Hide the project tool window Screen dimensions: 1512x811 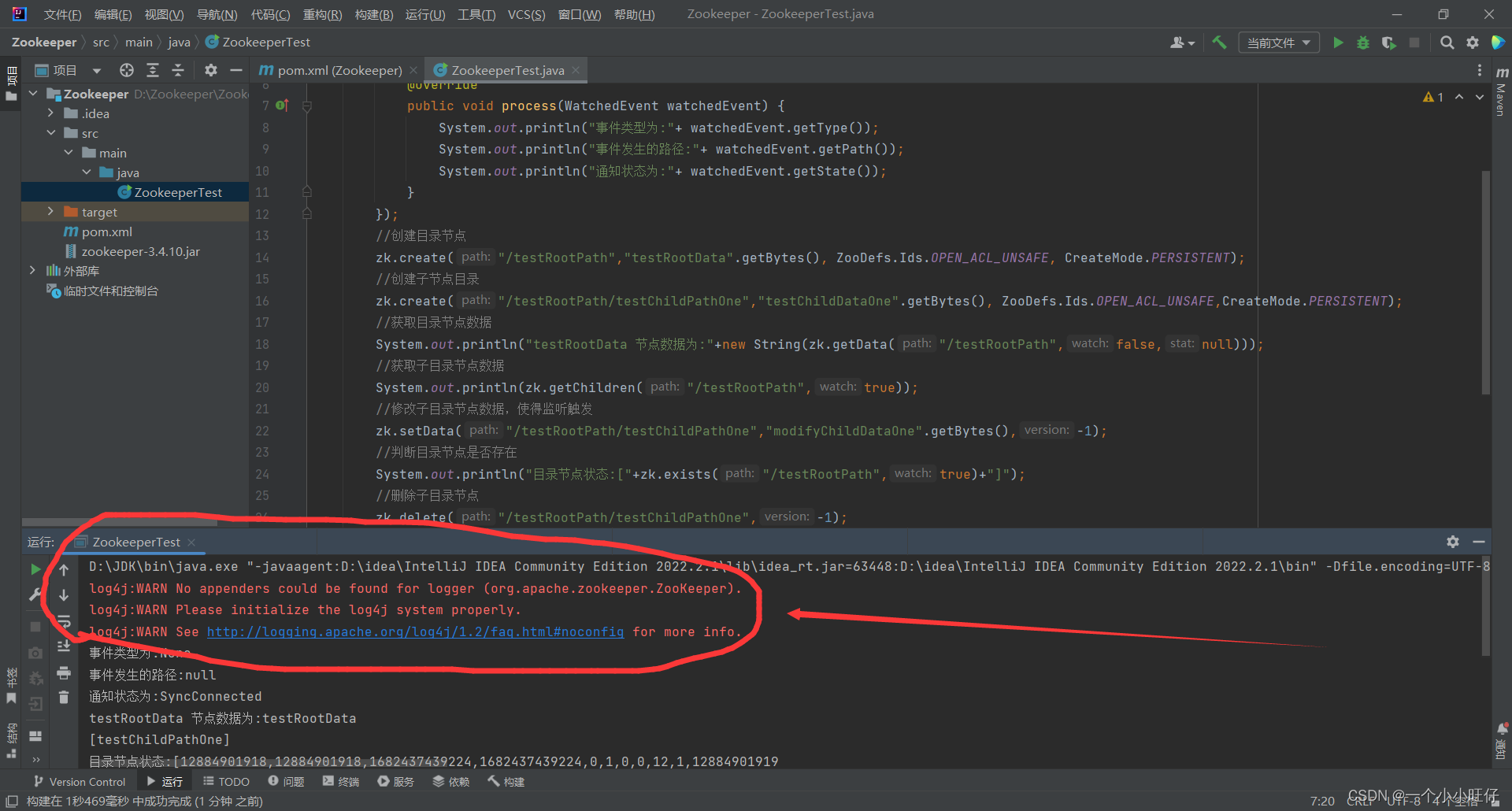(x=235, y=70)
